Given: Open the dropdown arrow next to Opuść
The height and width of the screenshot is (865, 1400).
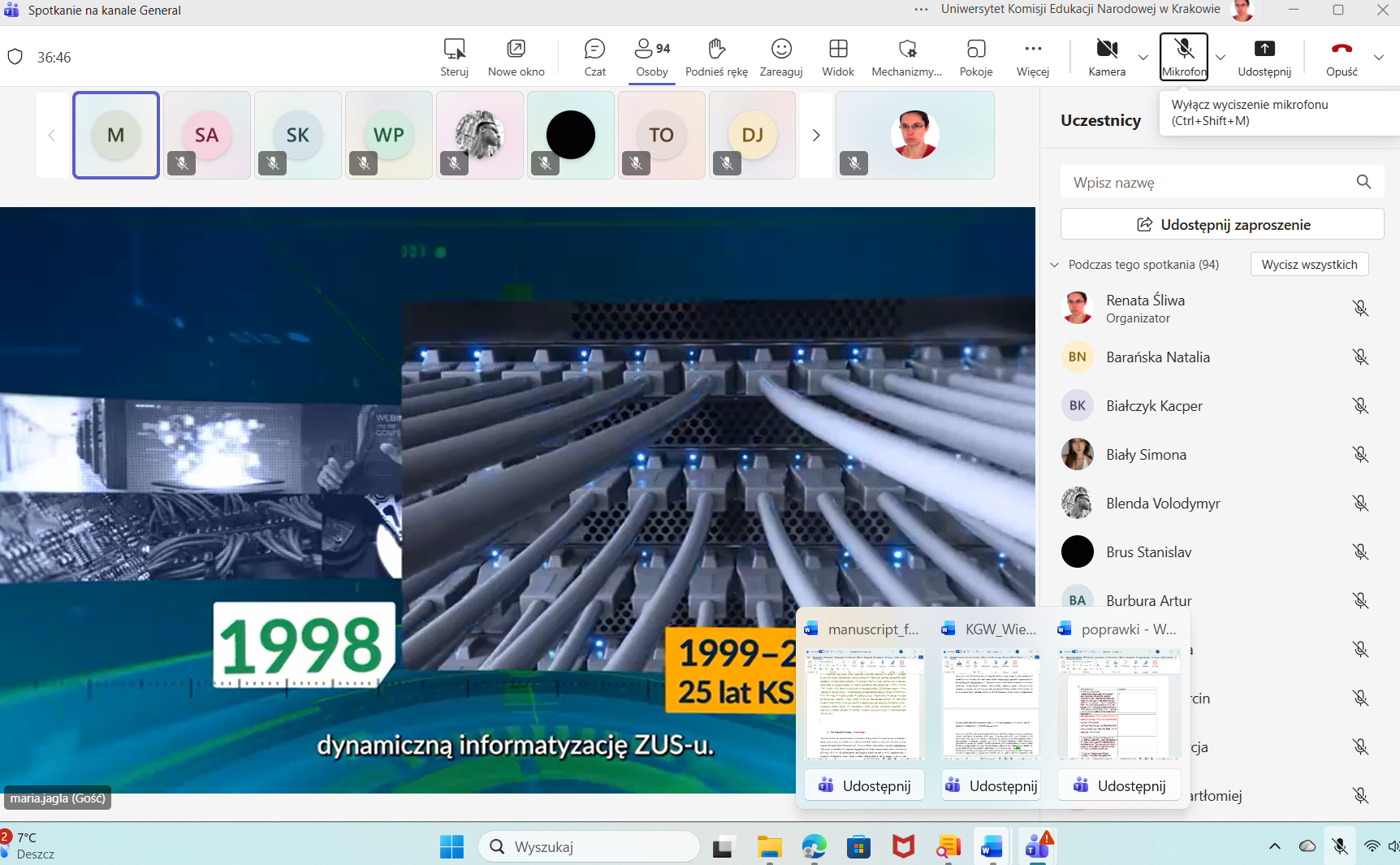Looking at the screenshot, I should point(1379,58).
